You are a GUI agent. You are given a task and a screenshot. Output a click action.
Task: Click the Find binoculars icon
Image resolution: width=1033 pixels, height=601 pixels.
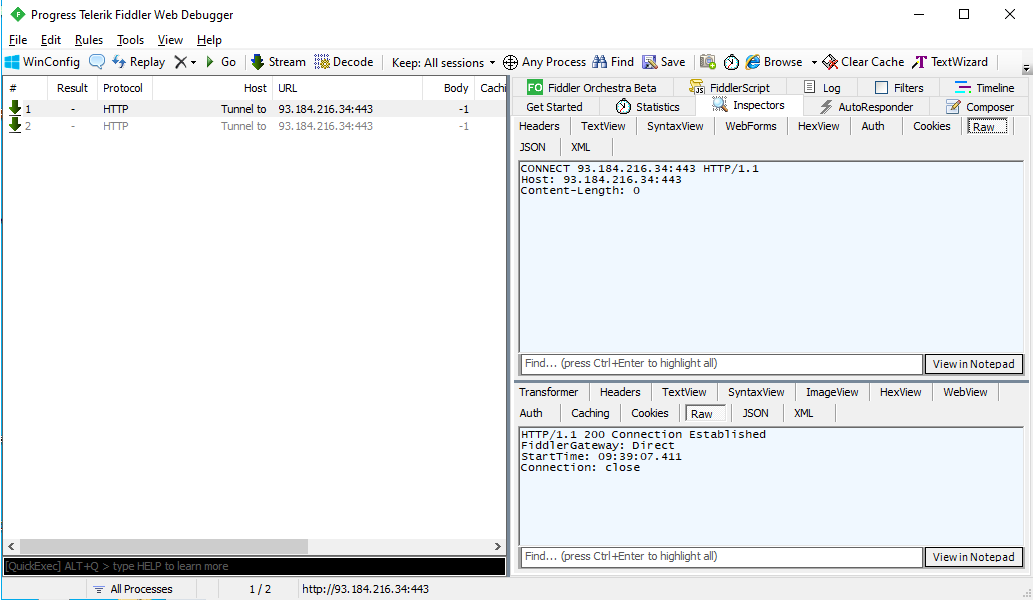(600, 62)
